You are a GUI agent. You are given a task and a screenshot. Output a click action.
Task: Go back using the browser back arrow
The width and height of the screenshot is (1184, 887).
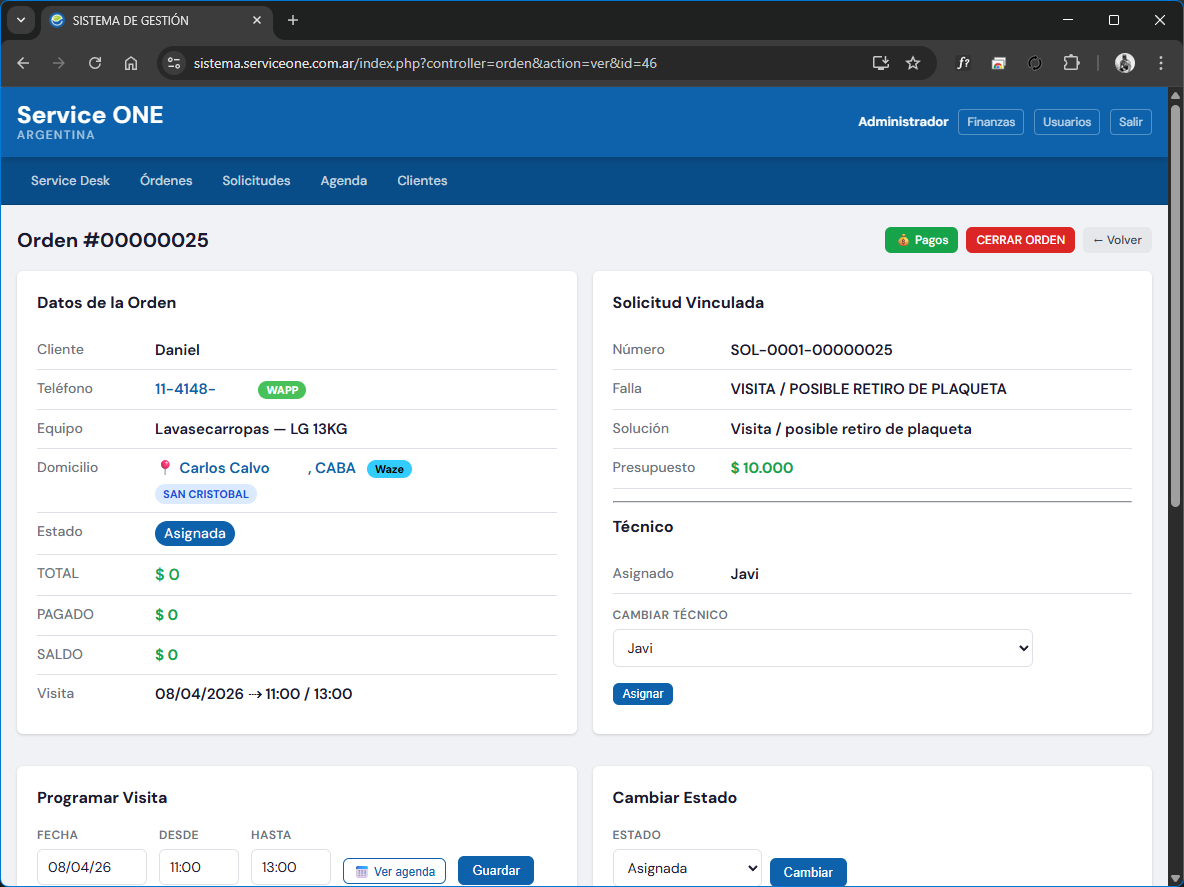(23, 63)
